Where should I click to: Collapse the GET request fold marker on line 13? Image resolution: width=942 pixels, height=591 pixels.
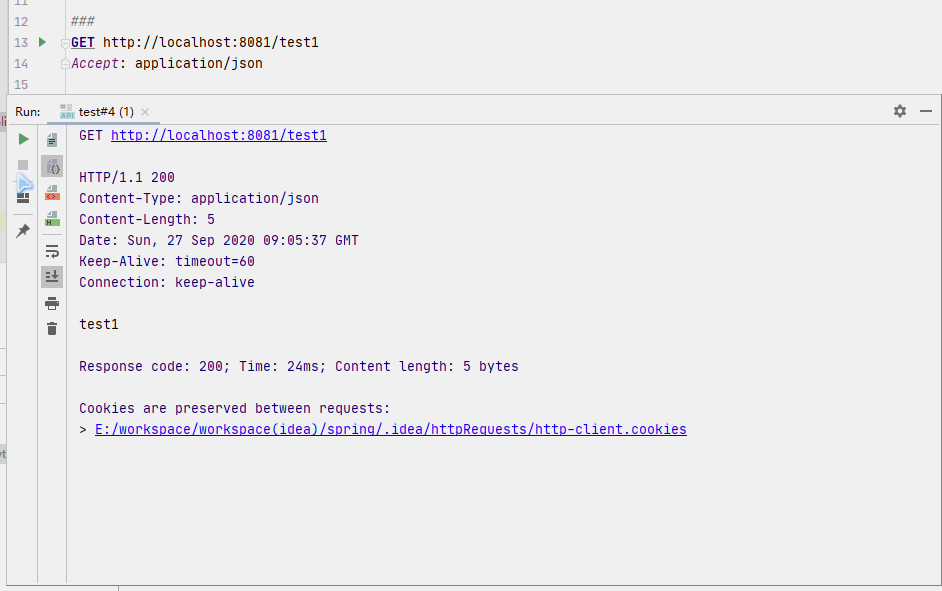click(x=65, y=43)
